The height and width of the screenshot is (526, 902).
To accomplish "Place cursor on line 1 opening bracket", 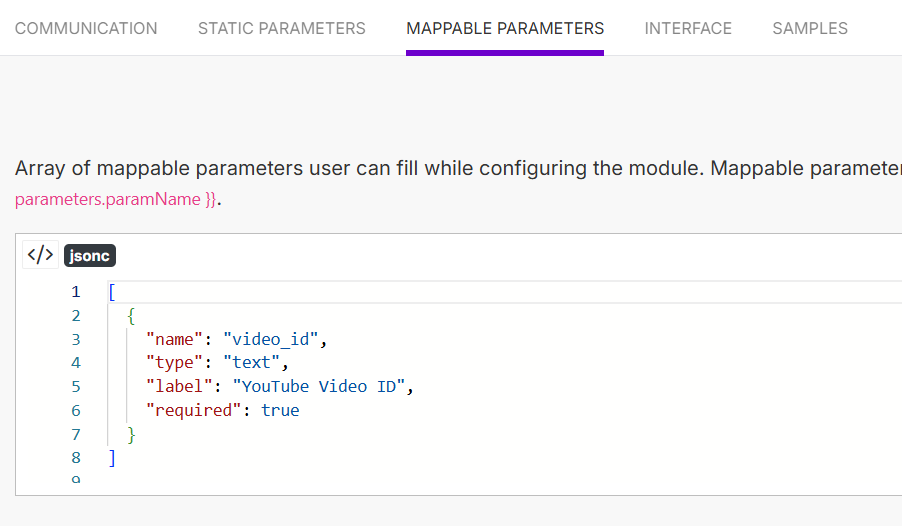I will pyautogui.click(x=112, y=292).
